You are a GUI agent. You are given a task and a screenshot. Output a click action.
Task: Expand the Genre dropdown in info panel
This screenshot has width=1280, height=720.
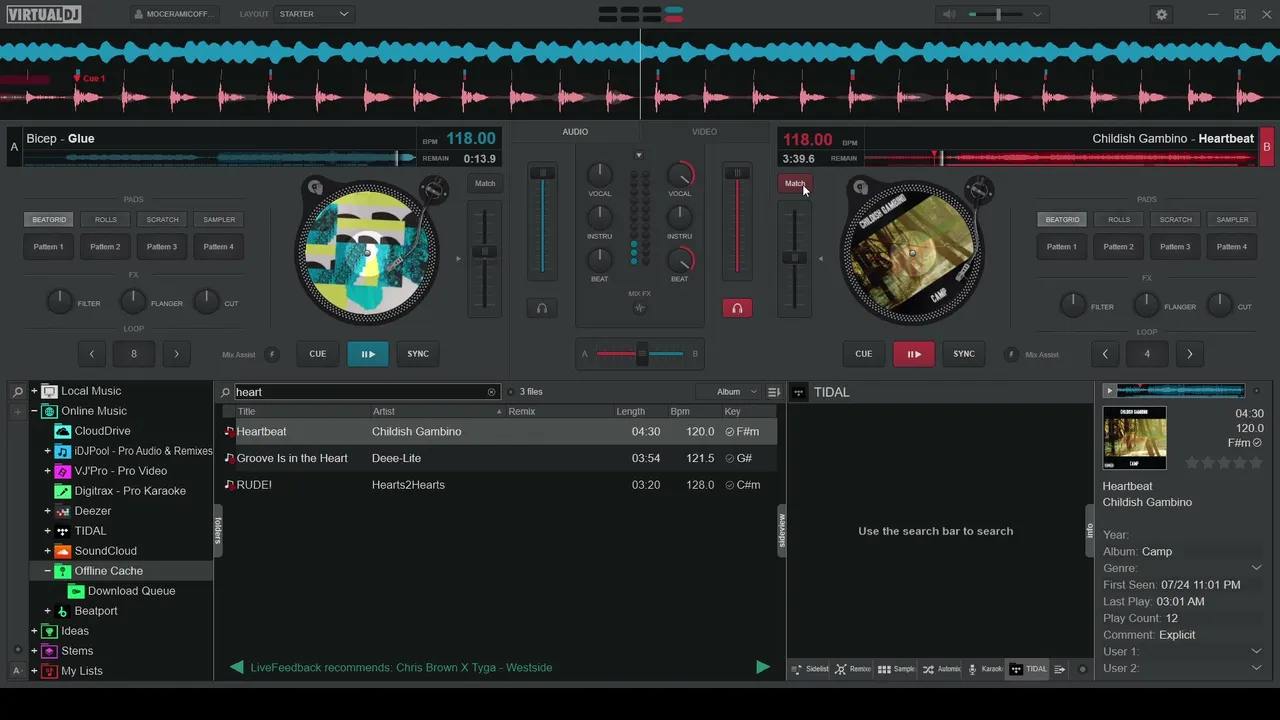click(1256, 568)
